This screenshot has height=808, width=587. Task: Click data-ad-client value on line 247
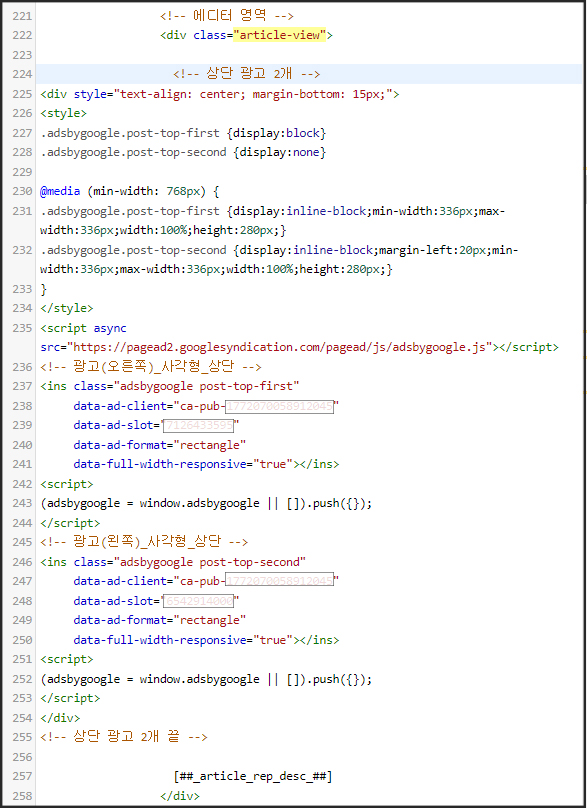[279, 581]
